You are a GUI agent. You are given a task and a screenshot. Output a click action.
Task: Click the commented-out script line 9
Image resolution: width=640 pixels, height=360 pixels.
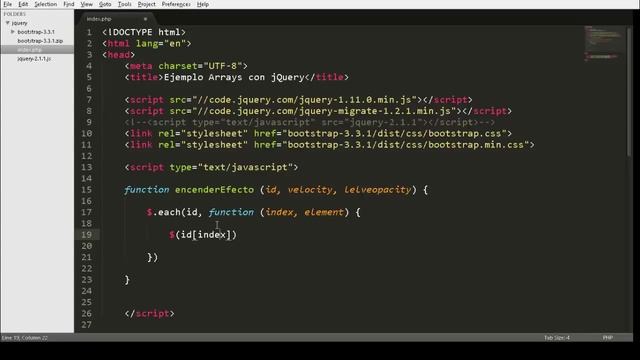(x=310, y=122)
